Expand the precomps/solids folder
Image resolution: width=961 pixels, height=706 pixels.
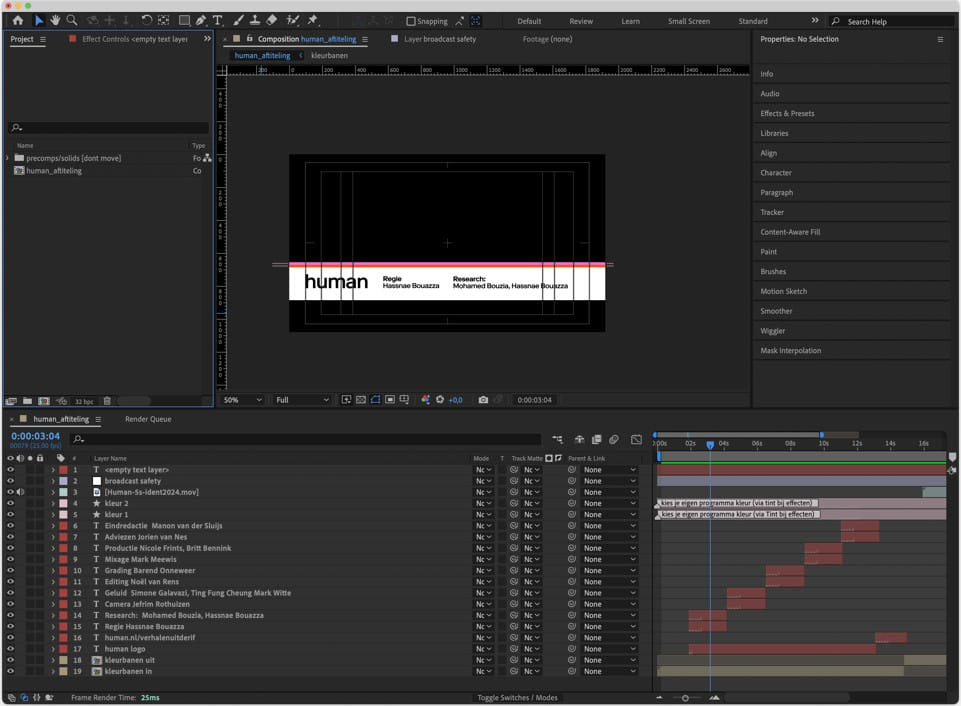coord(8,158)
